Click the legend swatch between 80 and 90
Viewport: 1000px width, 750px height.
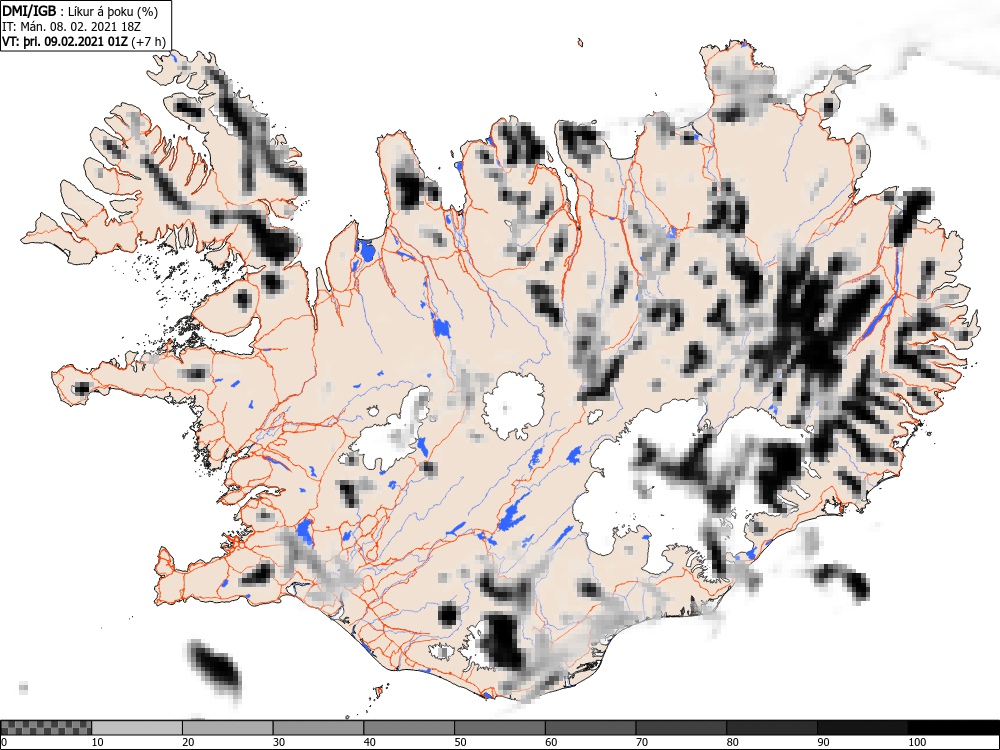click(772, 728)
